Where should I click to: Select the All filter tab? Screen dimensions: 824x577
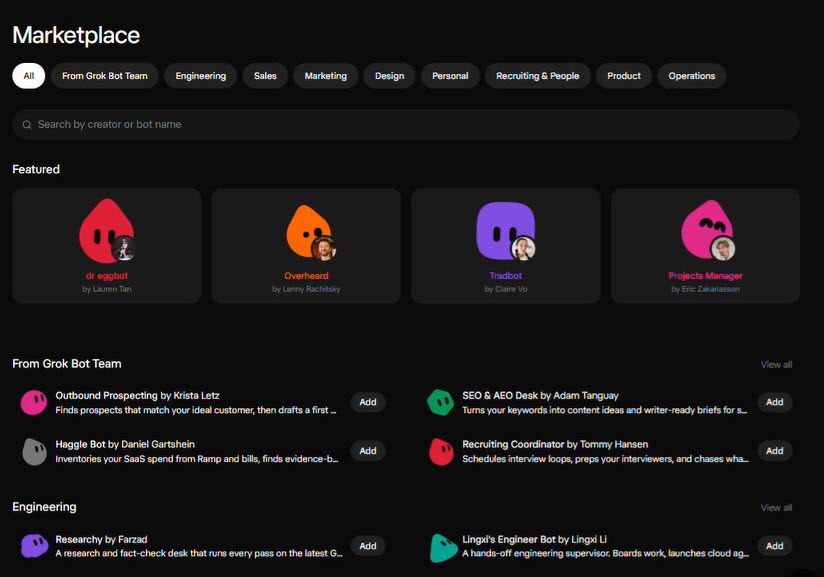28,76
